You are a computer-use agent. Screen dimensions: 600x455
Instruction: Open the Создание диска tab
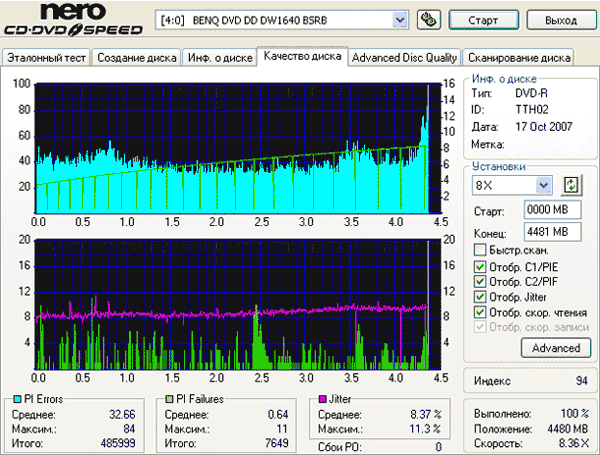pos(137,58)
